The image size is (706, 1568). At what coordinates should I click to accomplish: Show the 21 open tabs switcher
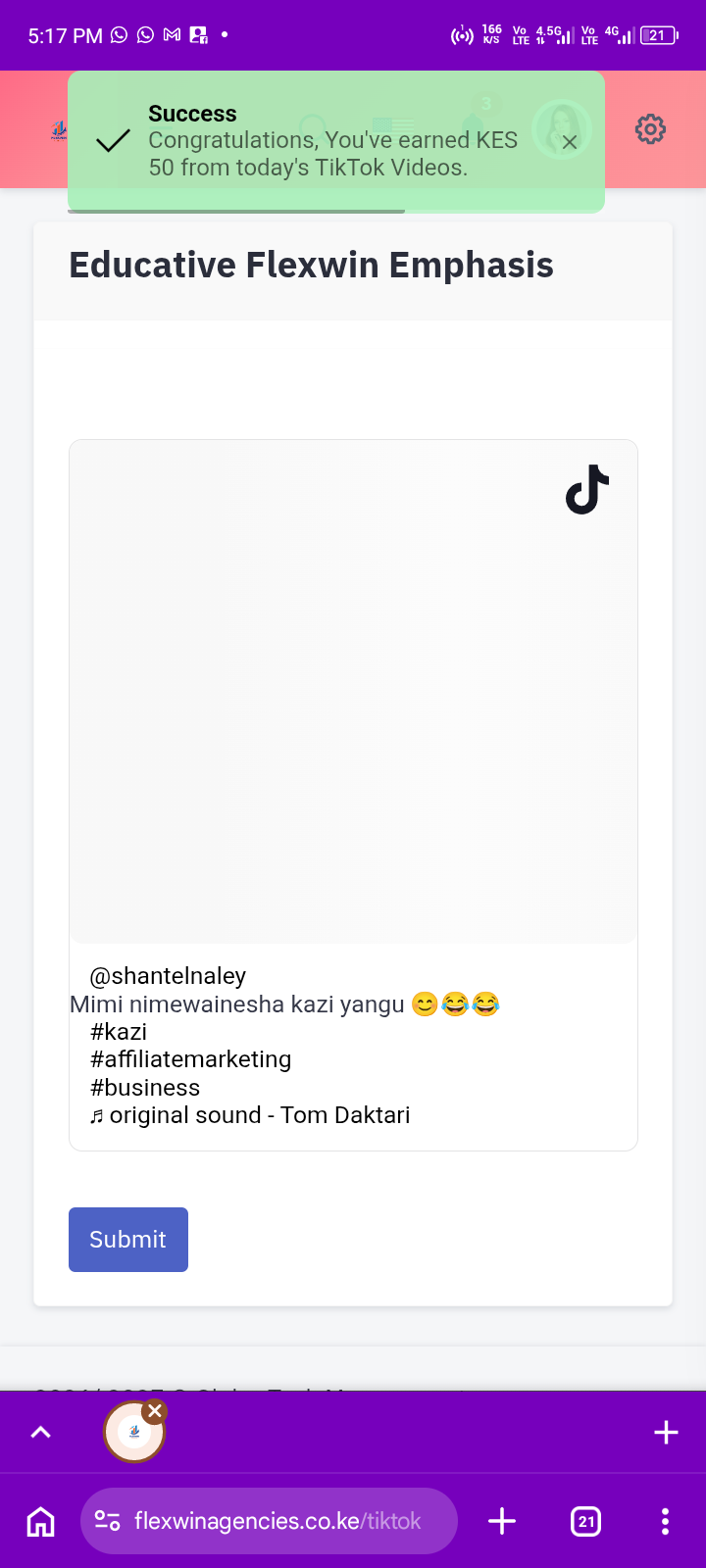(585, 1521)
